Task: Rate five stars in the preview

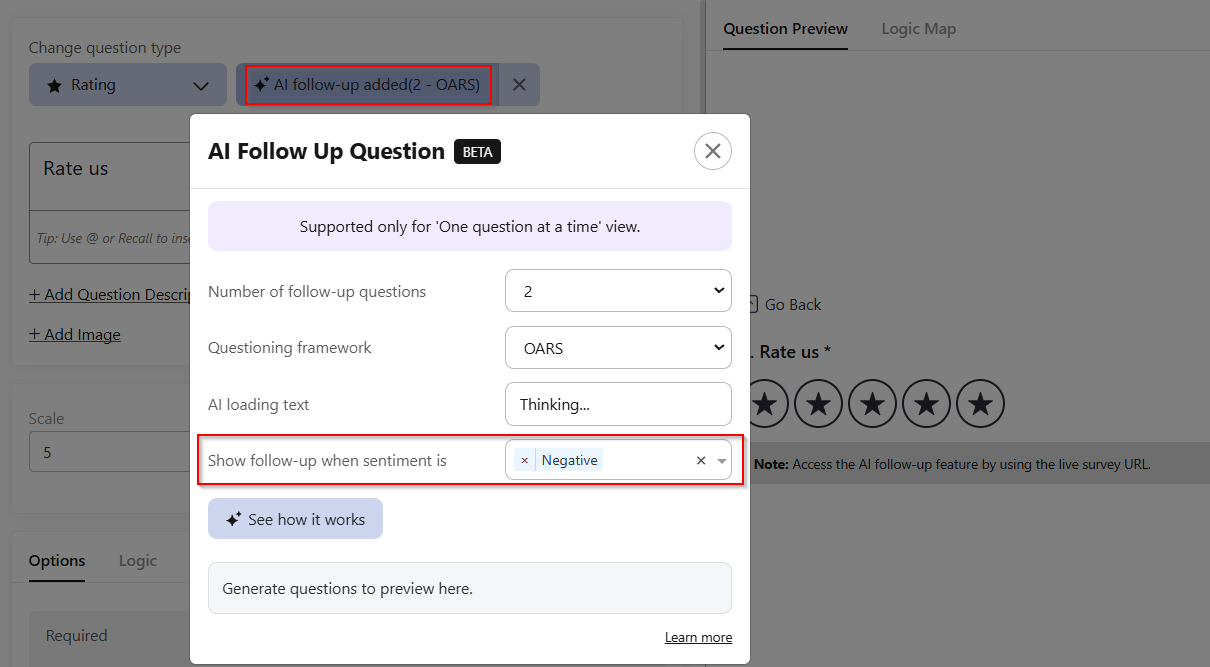Action: pos(981,404)
